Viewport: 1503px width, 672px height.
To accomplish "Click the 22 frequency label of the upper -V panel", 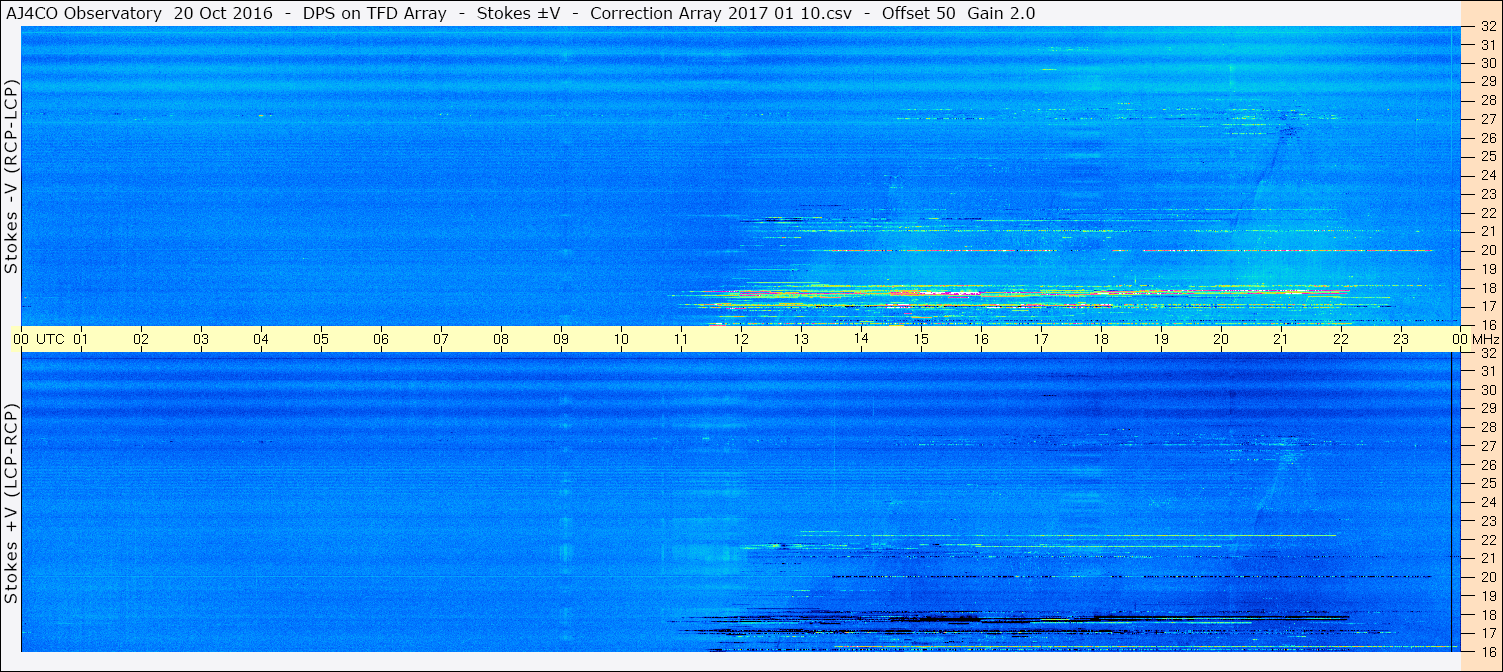I will [x=1488, y=213].
